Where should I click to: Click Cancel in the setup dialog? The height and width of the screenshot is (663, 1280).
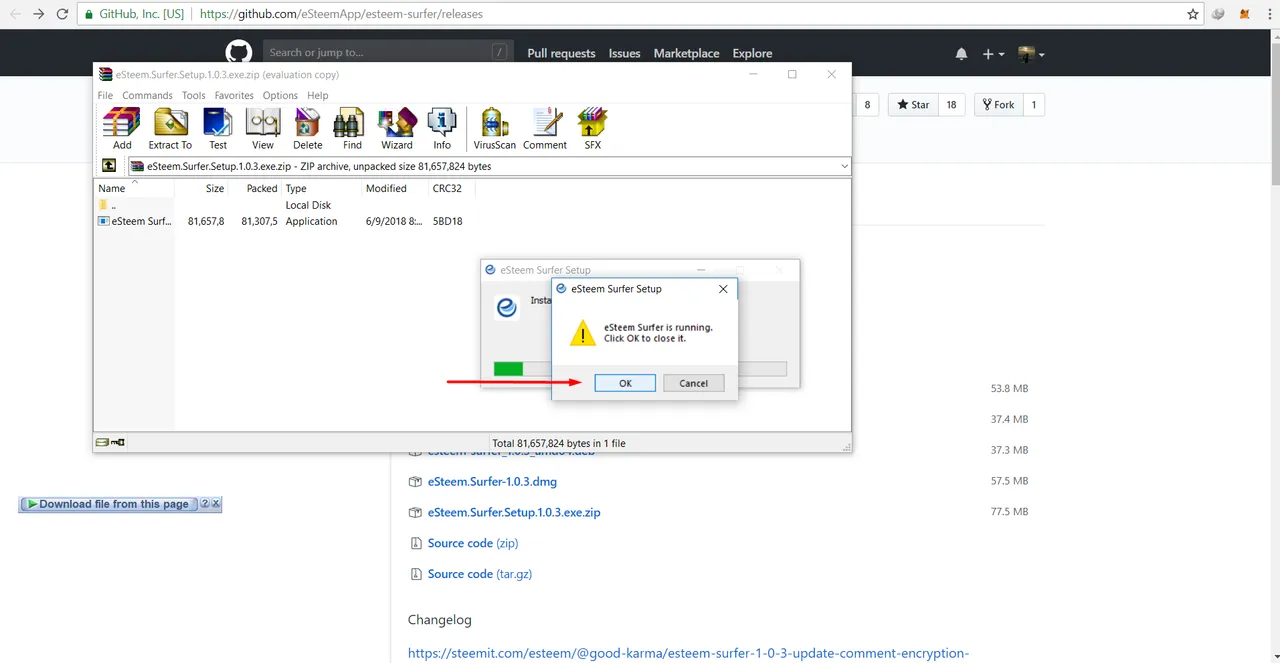tap(693, 383)
